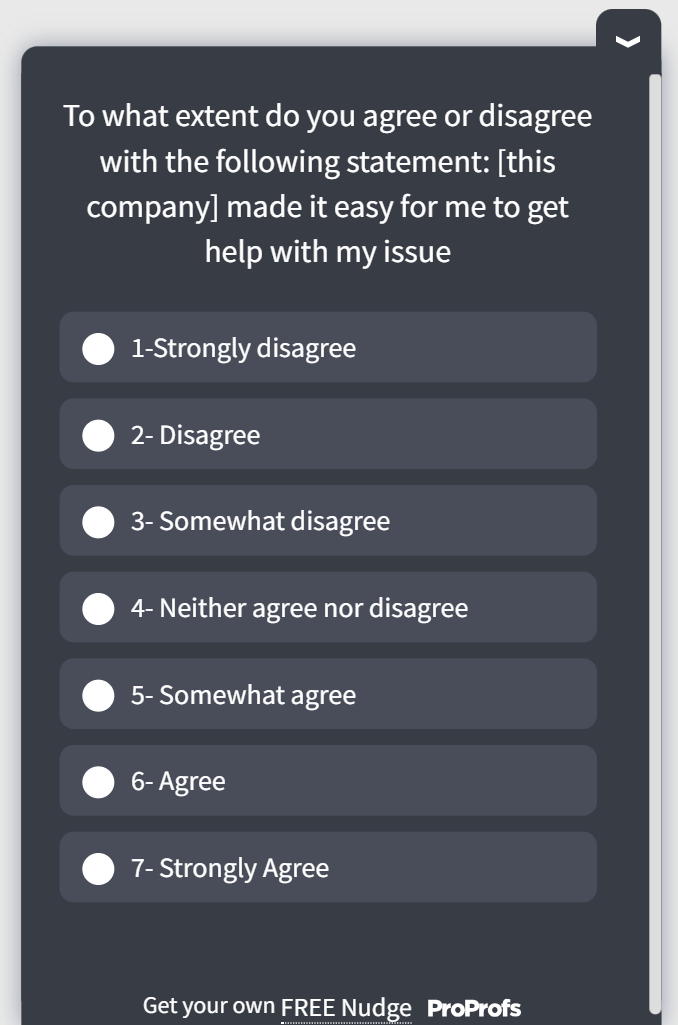The height and width of the screenshot is (1025, 678).
Task: Choose the 7- Strongly Agree radio circle
Action: 98,869
